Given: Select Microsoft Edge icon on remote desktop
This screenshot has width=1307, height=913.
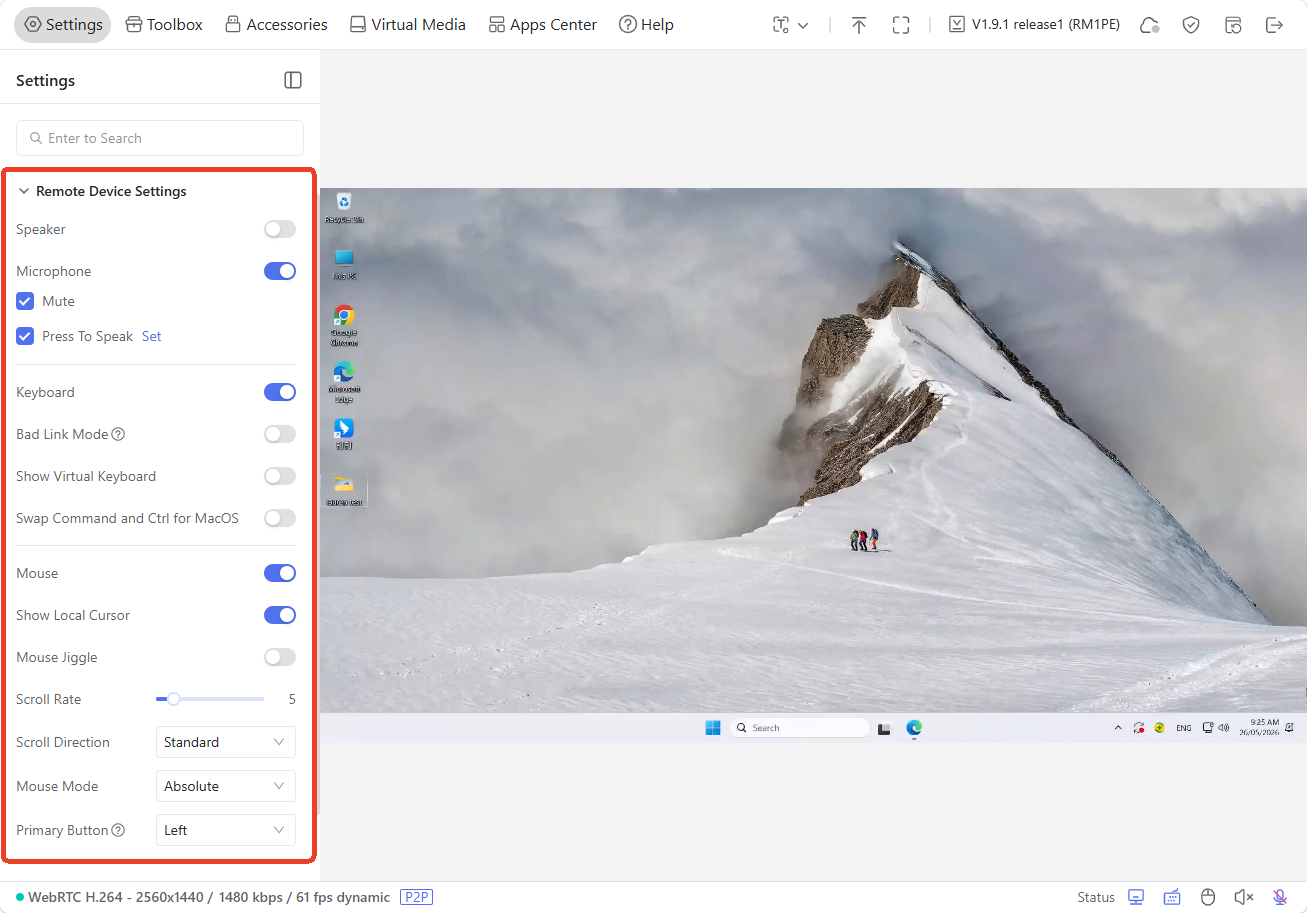Looking at the screenshot, I should [x=344, y=382].
